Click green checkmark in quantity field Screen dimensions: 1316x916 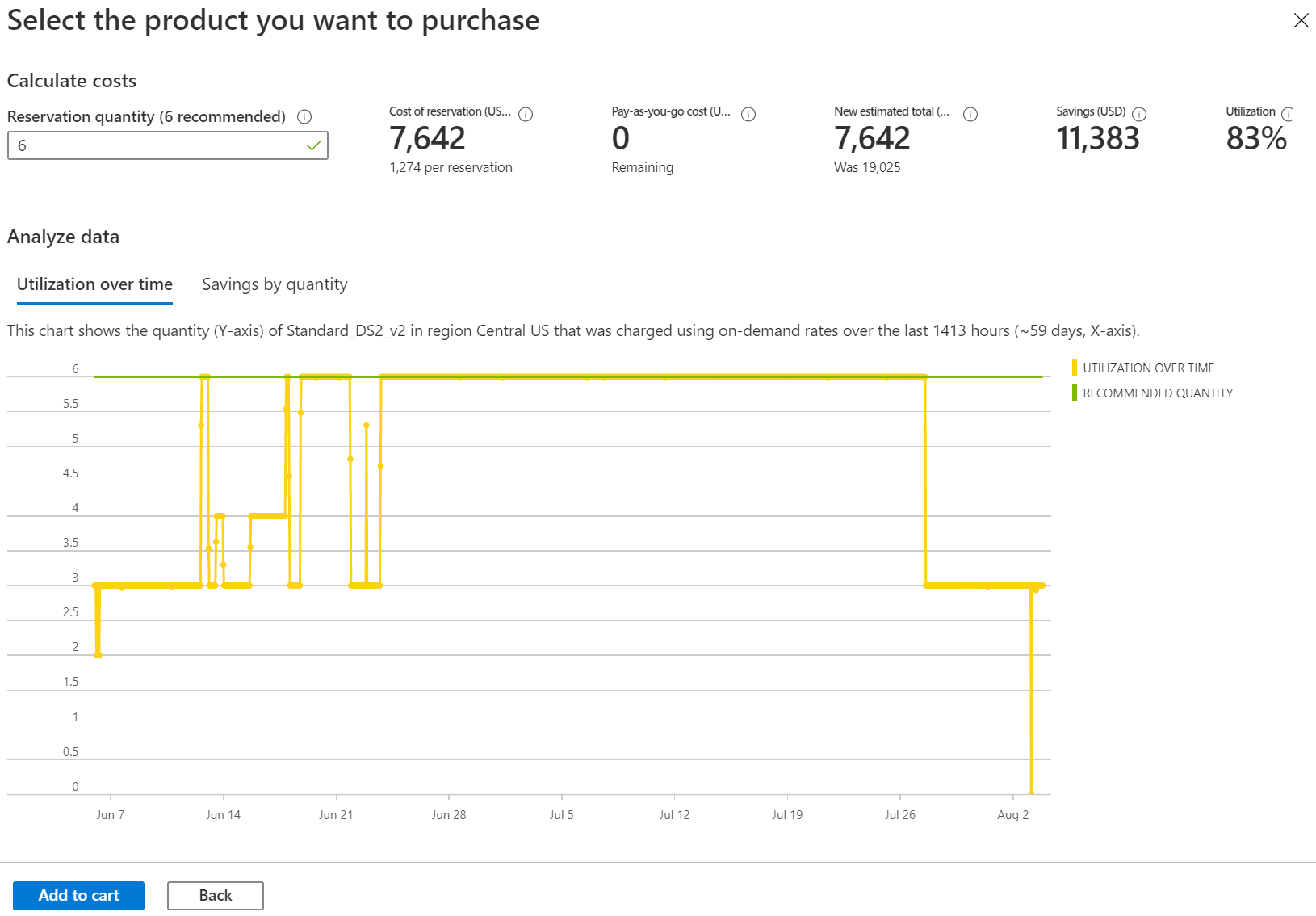click(x=313, y=146)
